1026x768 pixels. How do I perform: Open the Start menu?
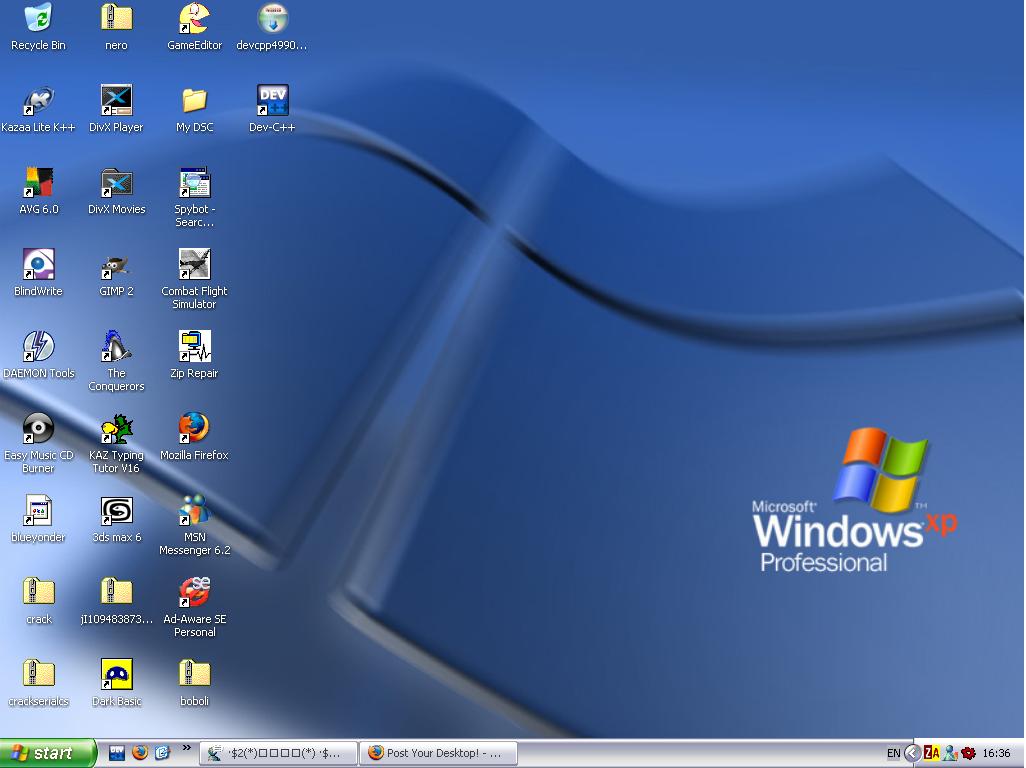(x=48, y=753)
